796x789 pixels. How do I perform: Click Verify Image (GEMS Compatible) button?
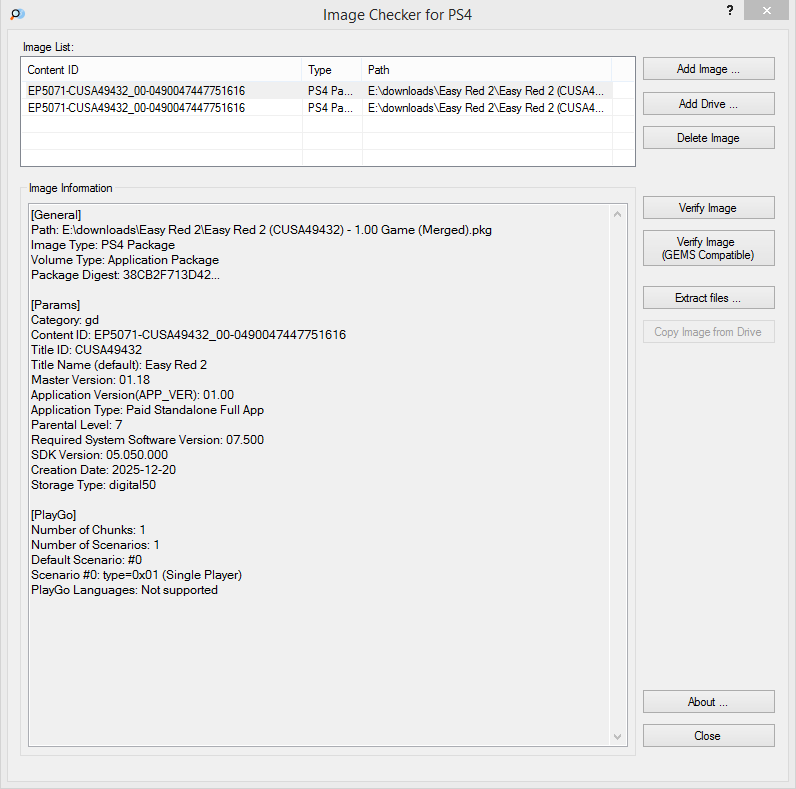click(708, 248)
